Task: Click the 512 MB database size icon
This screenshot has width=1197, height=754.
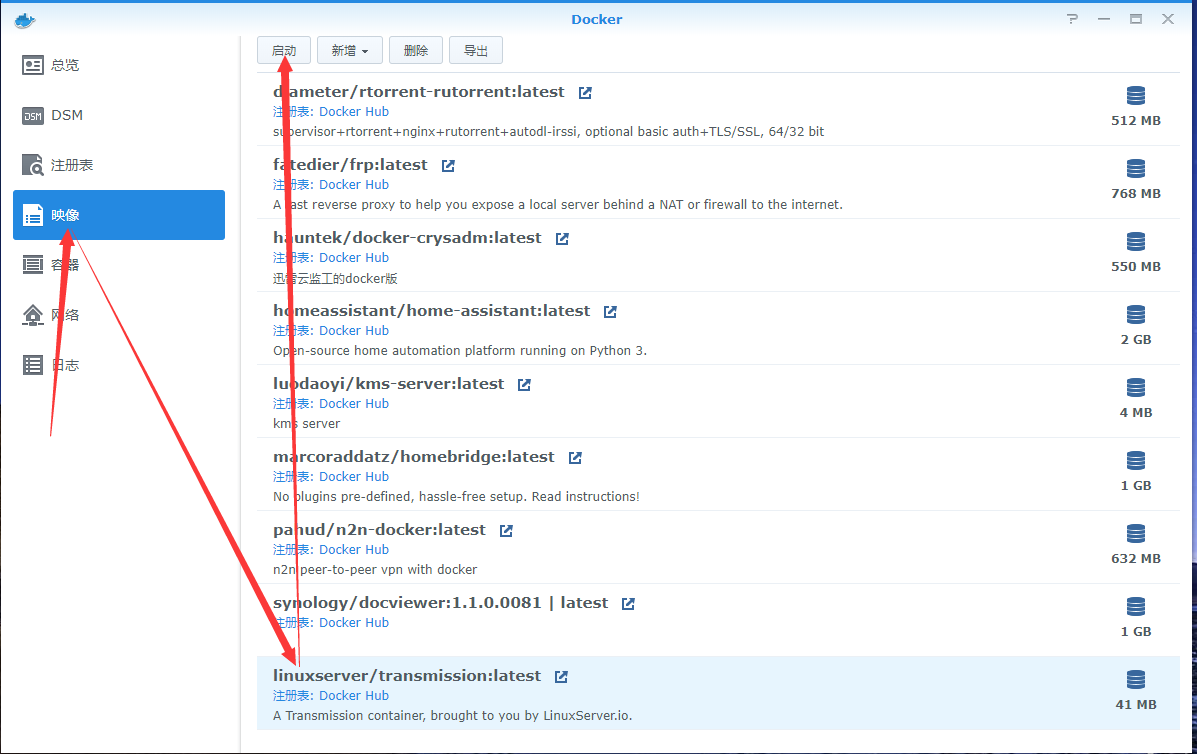Action: click(x=1136, y=95)
